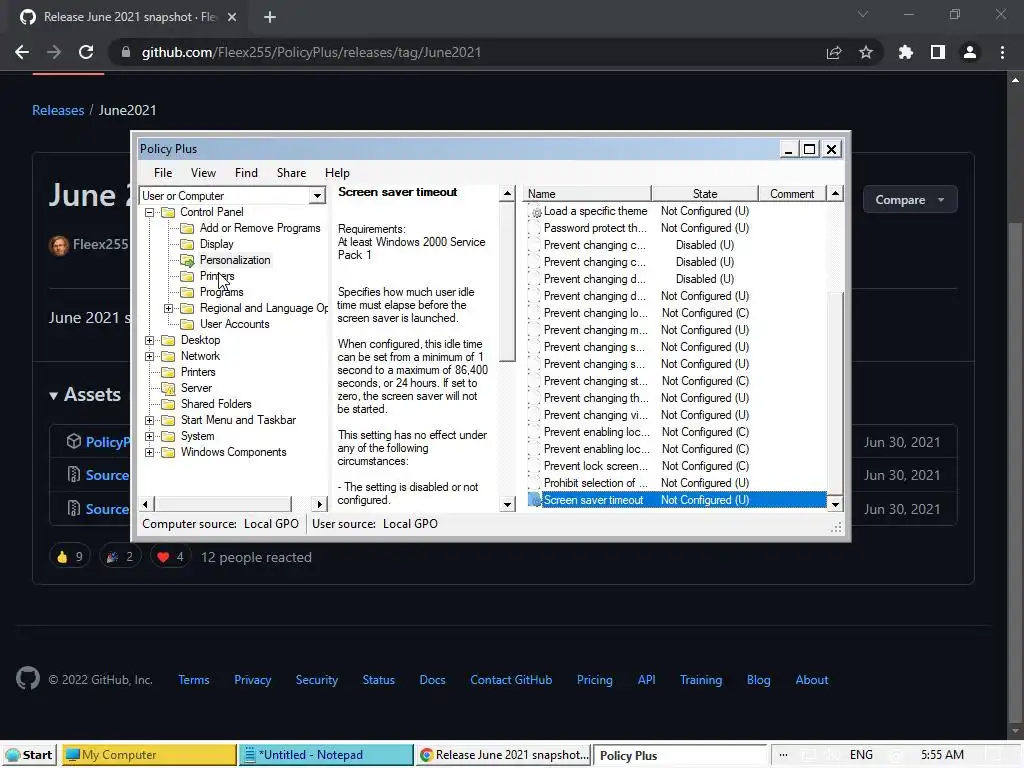1024x768 pixels.
Task: Switch to My Computer taskbar item
Action: (x=149, y=755)
